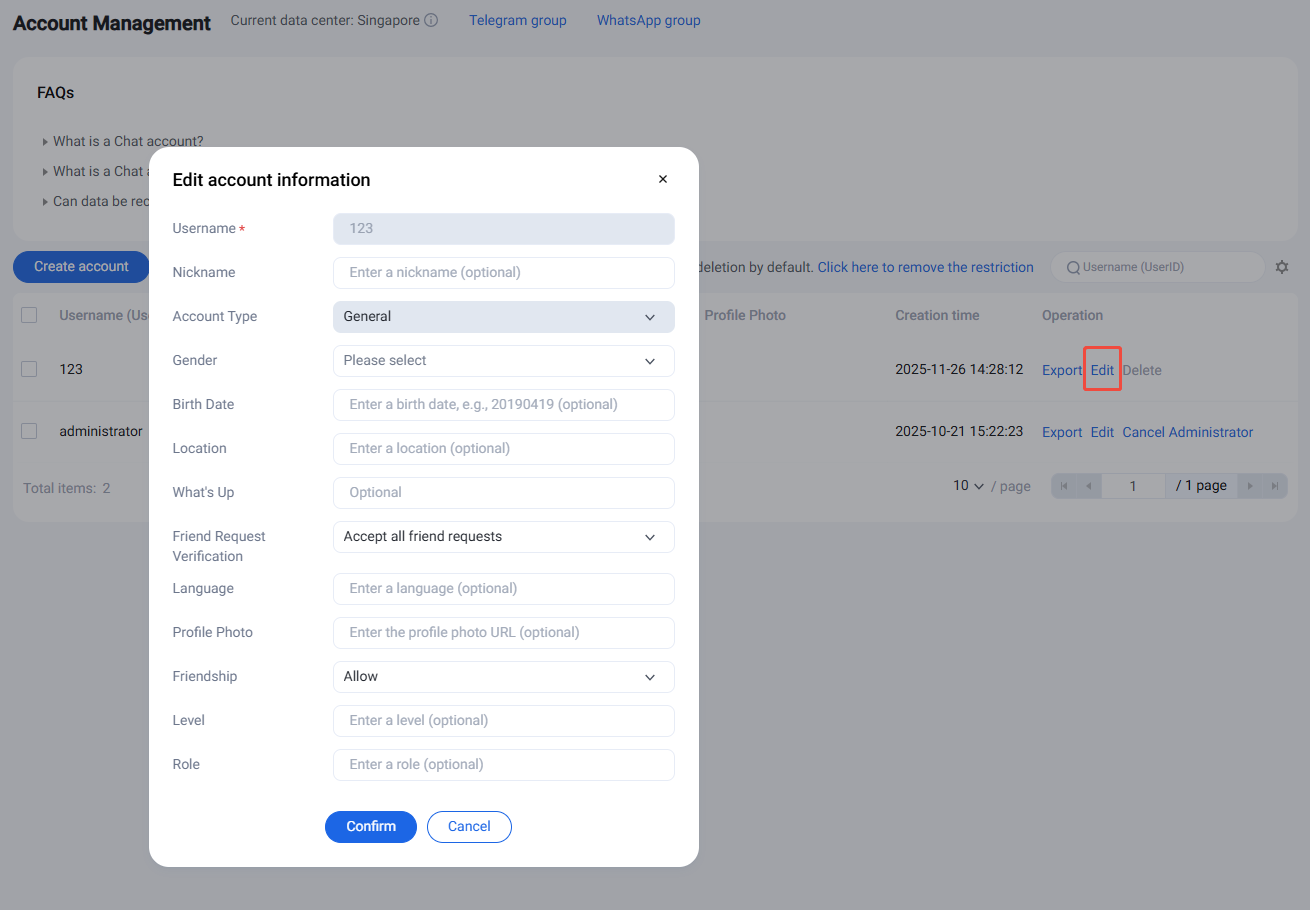The height and width of the screenshot is (910, 1310).
Task: Close the Edit account information dialog
Action: tap(662, 180)
